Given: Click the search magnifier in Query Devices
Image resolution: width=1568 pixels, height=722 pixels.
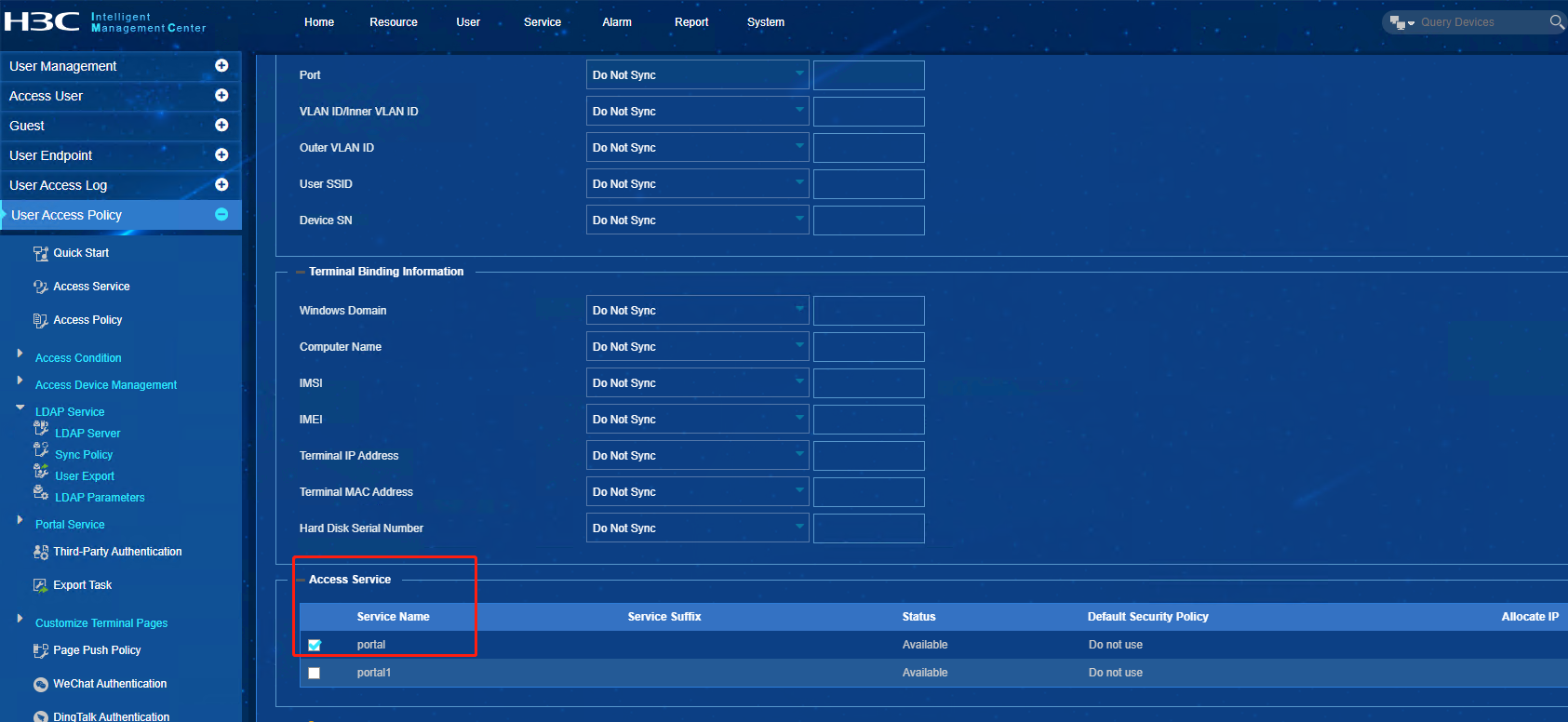Looking at the screenshot, I should click(1556, 22).
